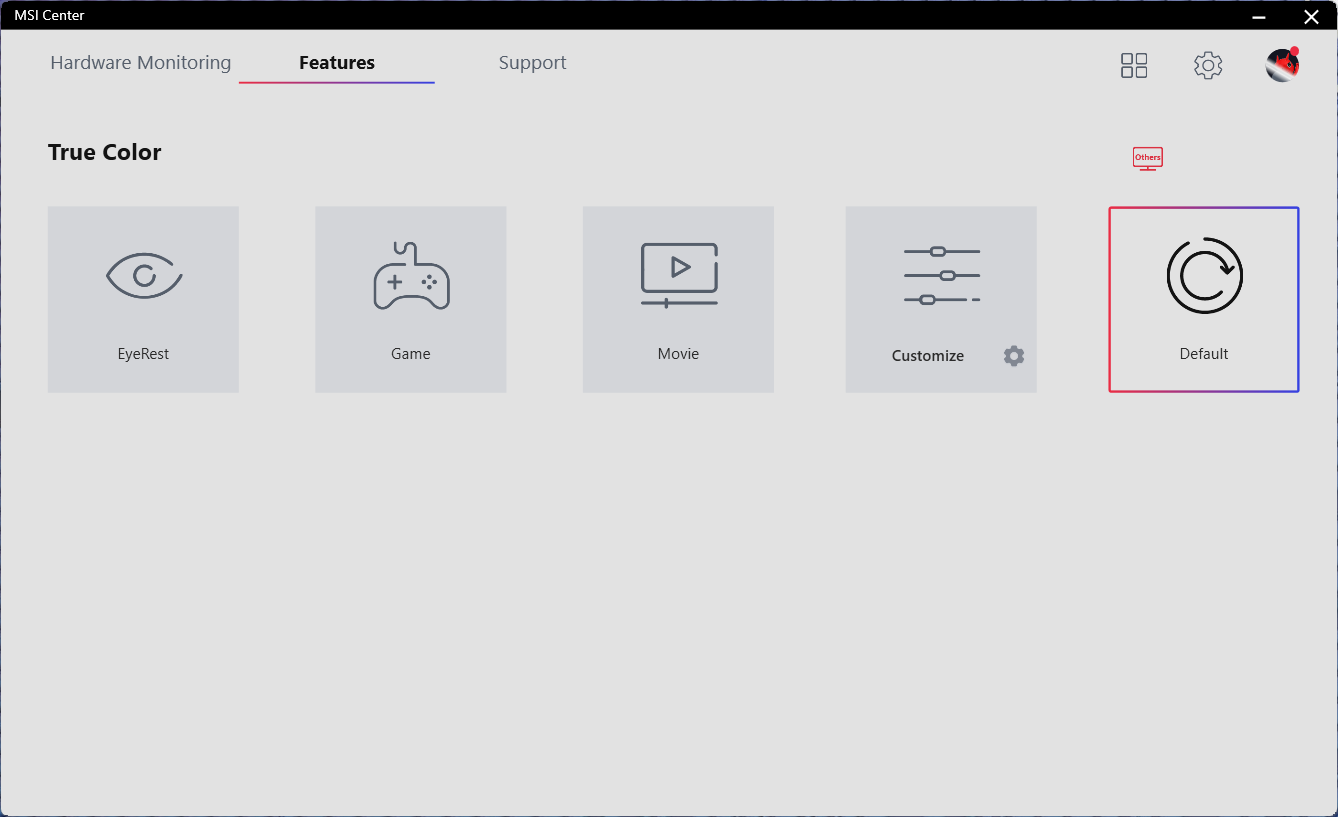Select the Customize sliders card
Image resolution: width=1338 pixels, height=817 pixels.
click(941, 299)
